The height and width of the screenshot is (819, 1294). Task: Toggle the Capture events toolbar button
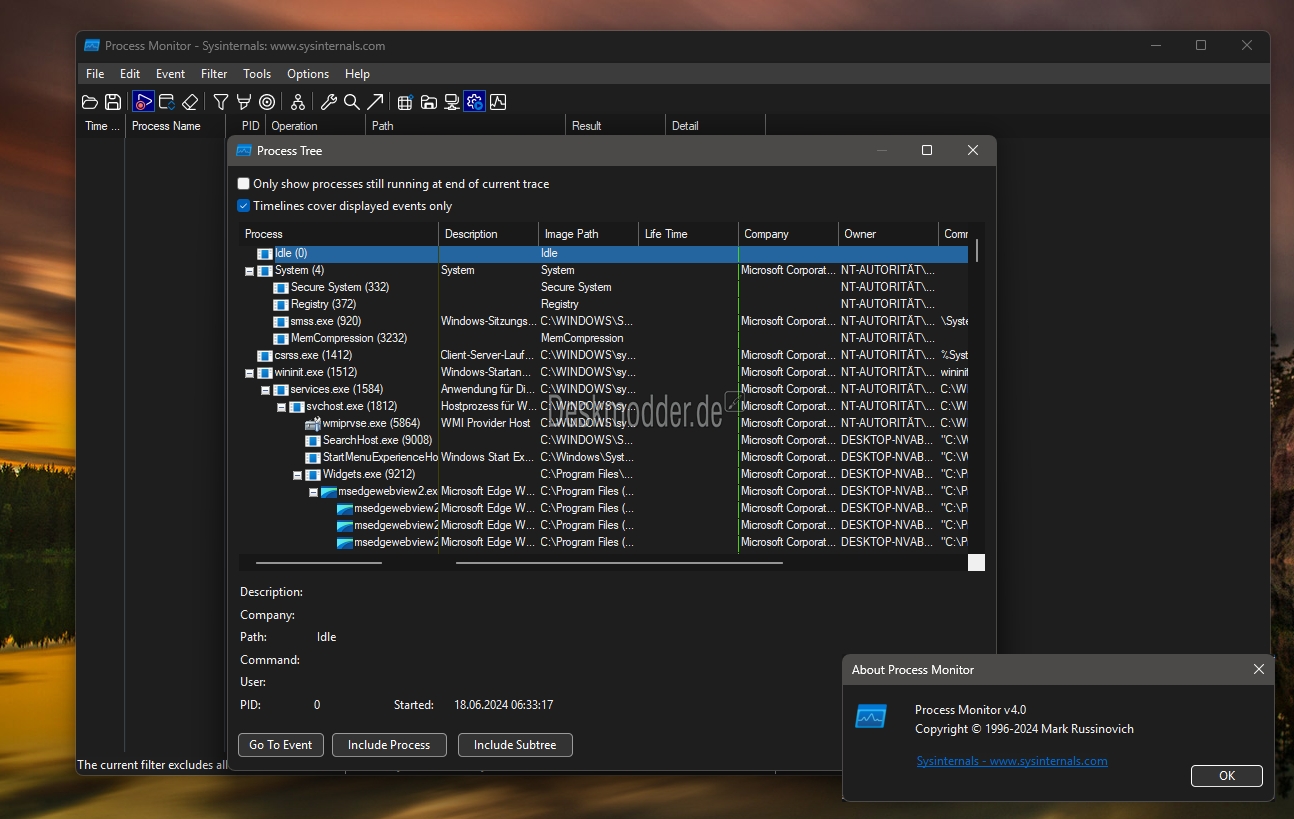point(143,102)
